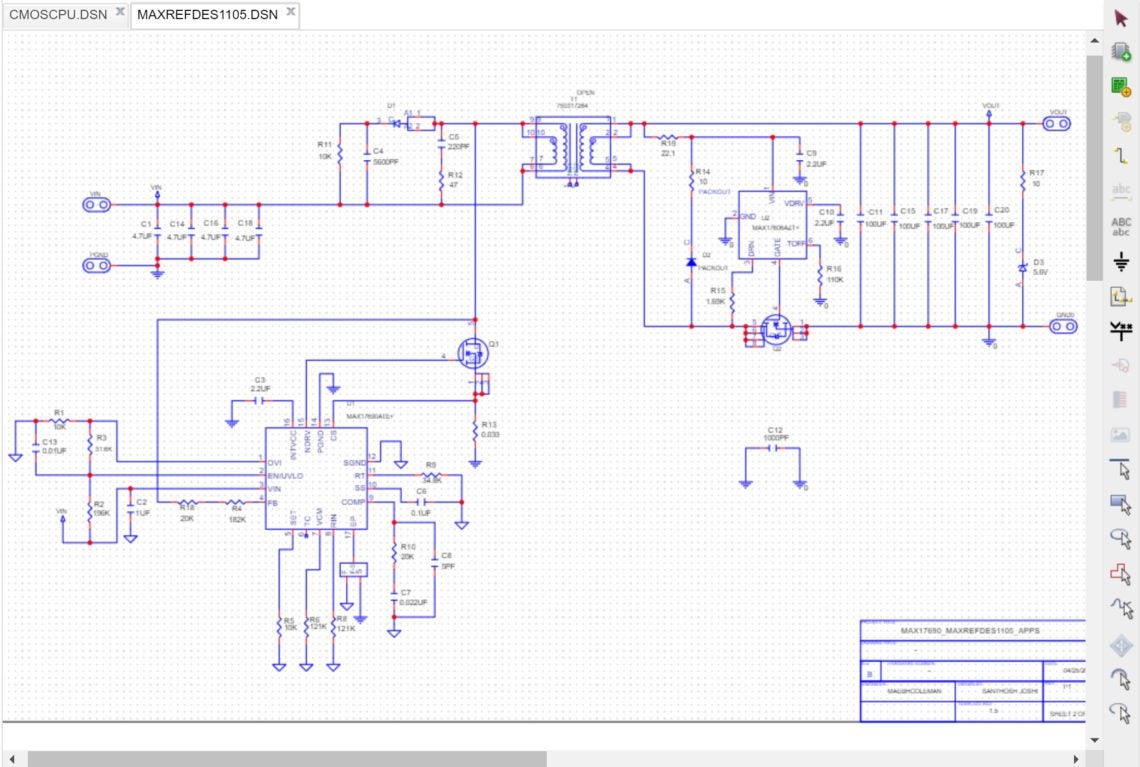Select the VIN input connector
Viewport: 1140px width, 767px height.
pyautogui.click(x=97, y=205)
